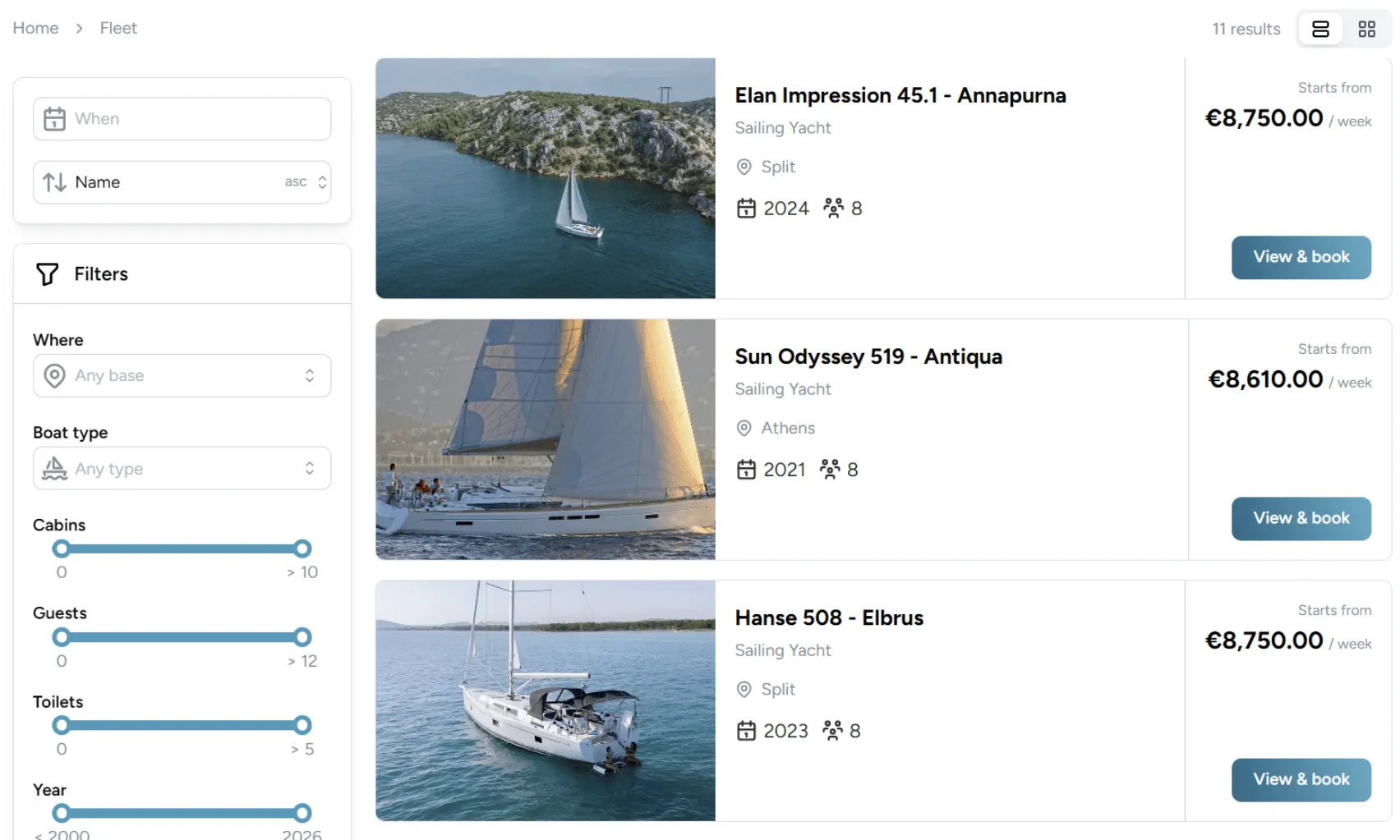1400x840 pixels.
Task: Click the Guests slider minimum handle
Action: [x=61, y=637]
